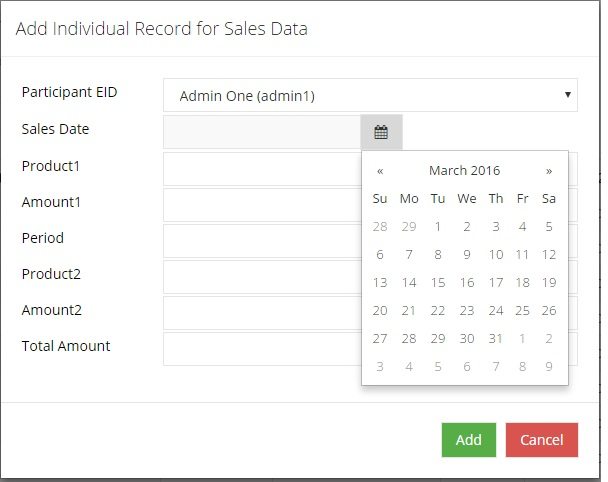
Task: Click the Sales Date input field
Action: coord(262,132)
